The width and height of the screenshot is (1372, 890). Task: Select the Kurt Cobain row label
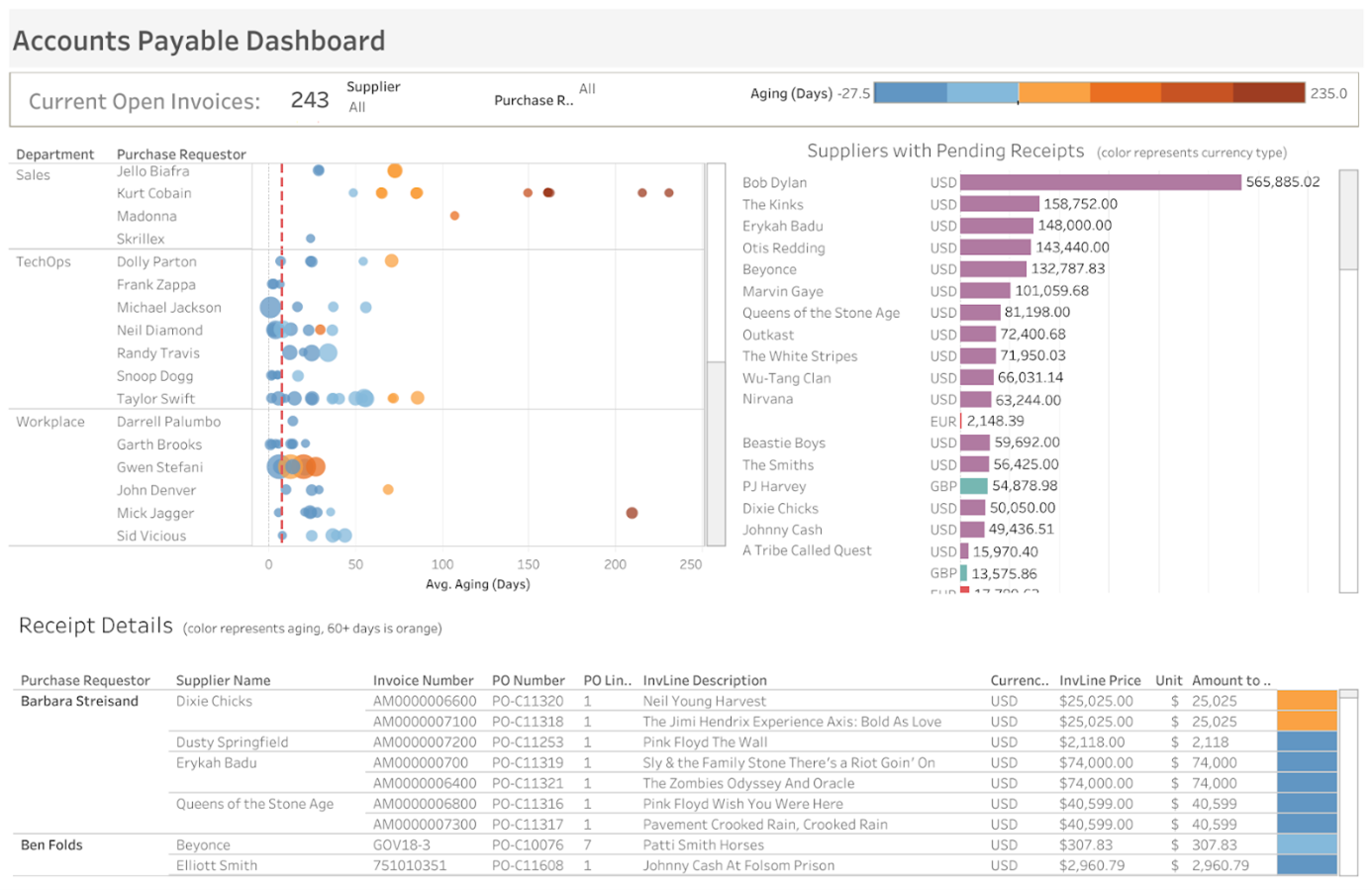[x=153, y=193]
